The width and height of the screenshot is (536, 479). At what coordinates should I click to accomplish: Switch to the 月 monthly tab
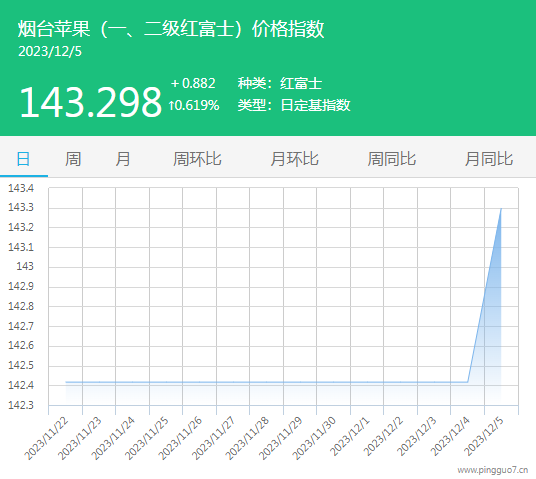point(123,159)
